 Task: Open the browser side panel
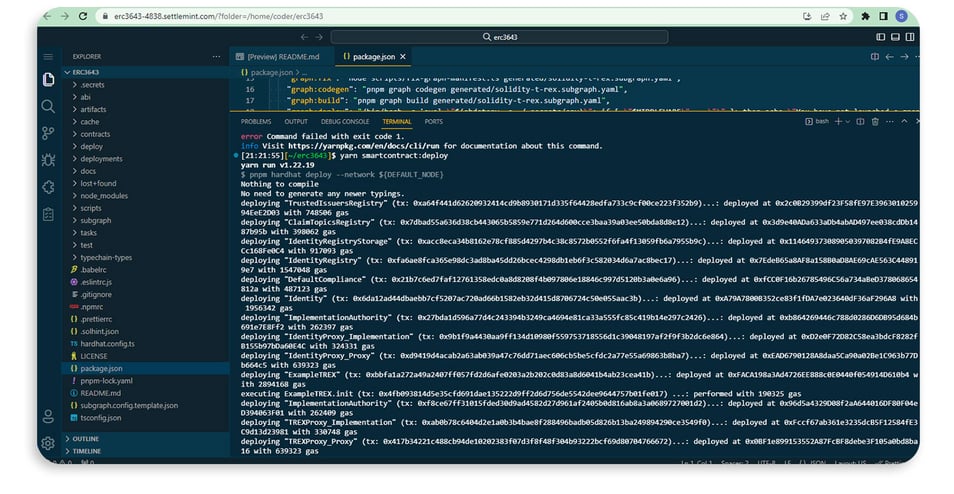(883, 16)
